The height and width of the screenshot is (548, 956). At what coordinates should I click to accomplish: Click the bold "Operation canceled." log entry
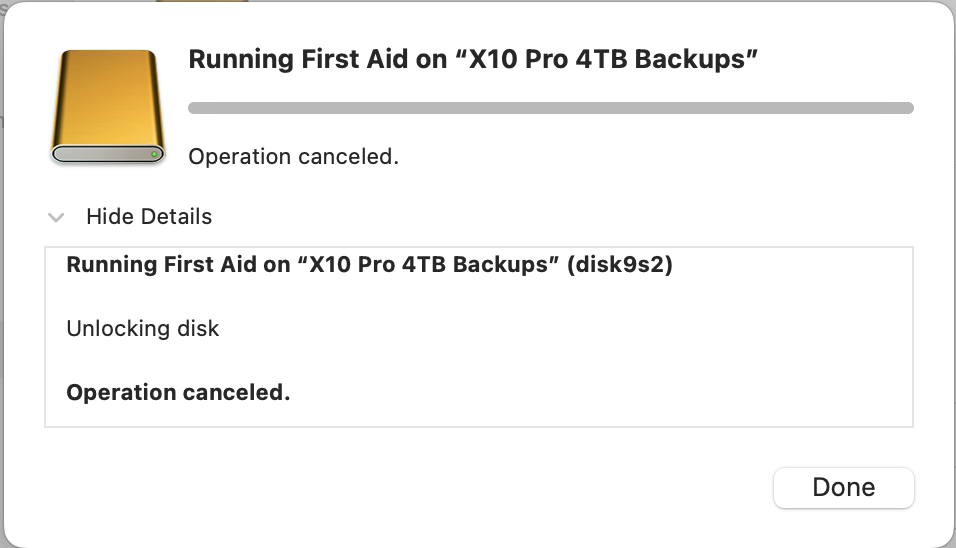(178, 392)
